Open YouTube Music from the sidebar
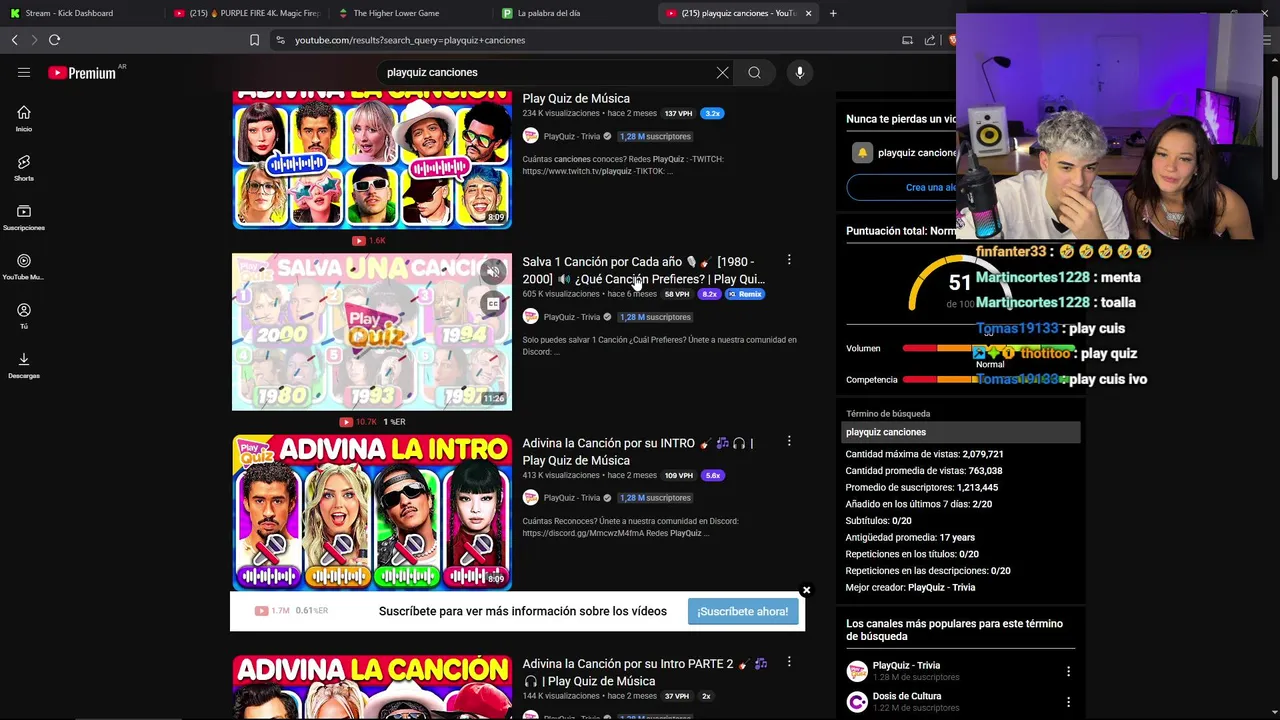 coord(24,267)
